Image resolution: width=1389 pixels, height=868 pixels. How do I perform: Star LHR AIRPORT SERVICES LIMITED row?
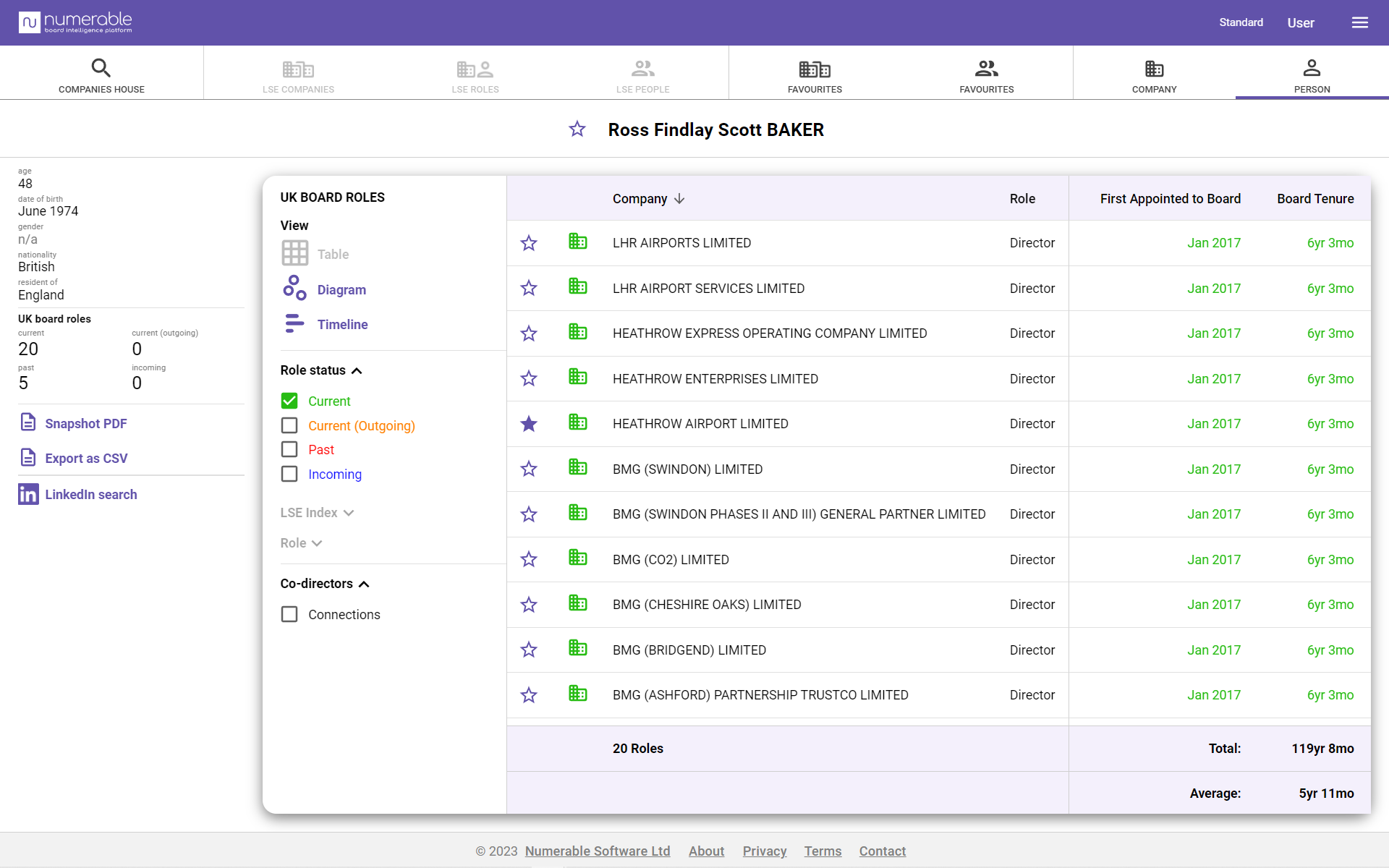pyautogui.click(x=529, y=289)
